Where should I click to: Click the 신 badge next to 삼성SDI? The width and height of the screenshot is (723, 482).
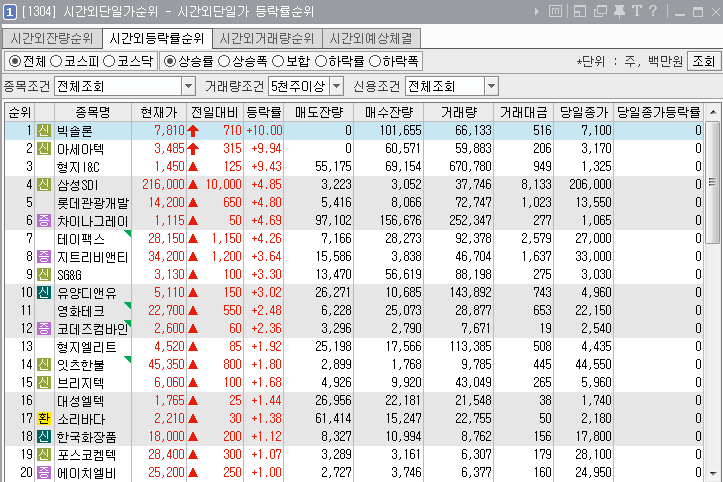(x=44, y=184)
